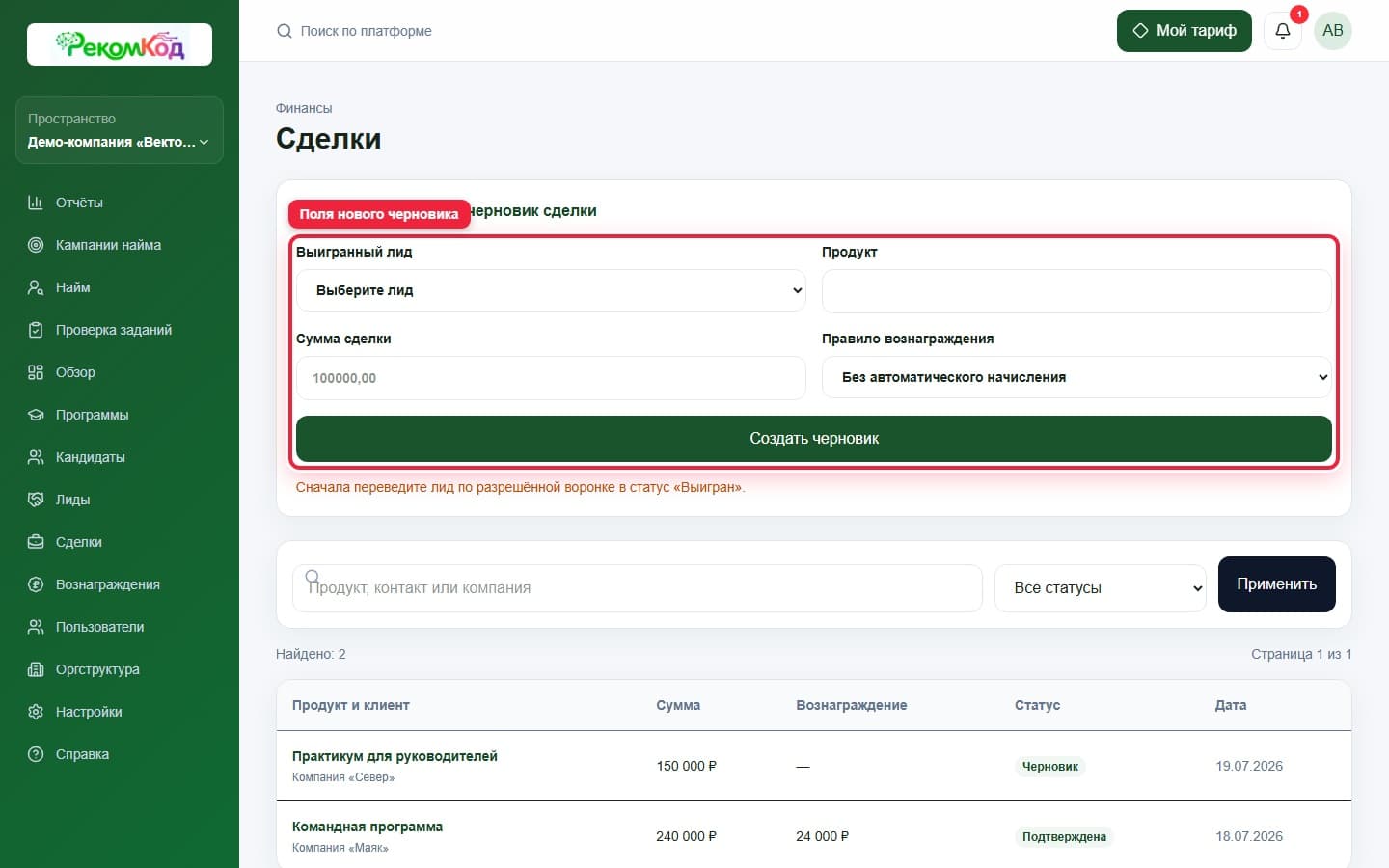This screenshot has height=868, width=1389.
Task: Click the Сумма сделки input field
Action: pos(551,378)
